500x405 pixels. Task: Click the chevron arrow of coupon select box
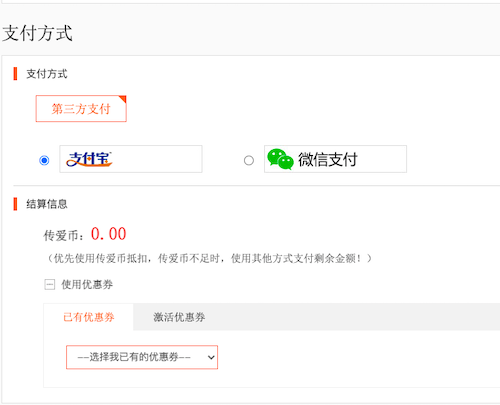click(x=211, y=357)
